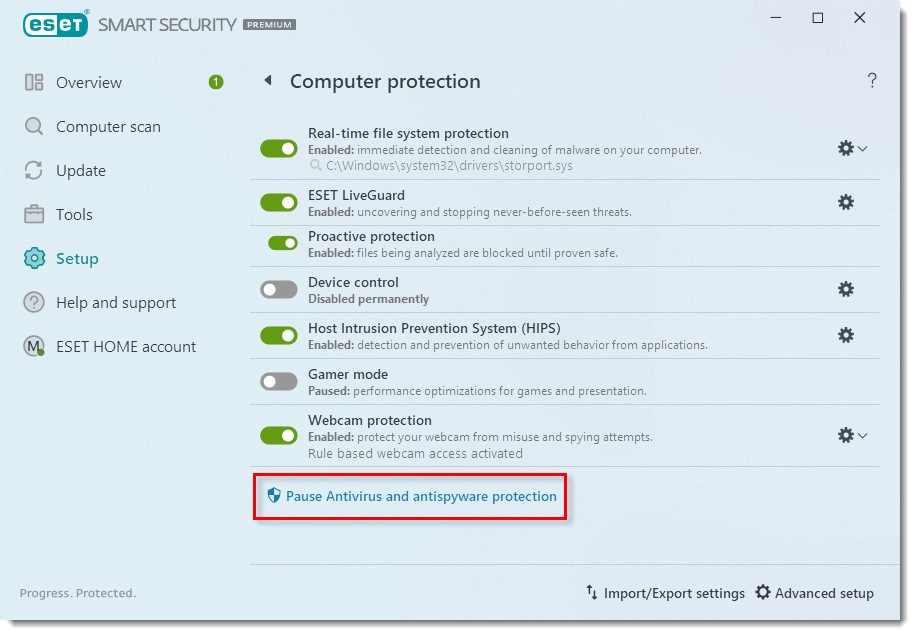
Task: Open Advanced setup
Action: tap(814, 593)
